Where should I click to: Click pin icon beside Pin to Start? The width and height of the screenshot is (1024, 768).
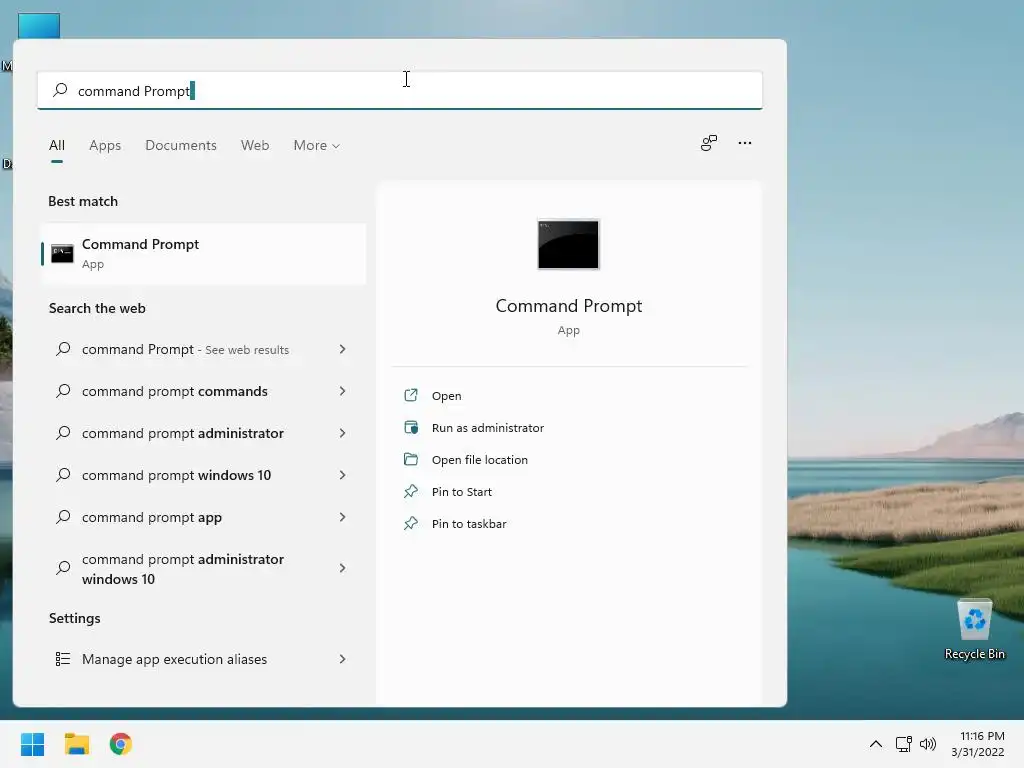(x=411, y=491)
